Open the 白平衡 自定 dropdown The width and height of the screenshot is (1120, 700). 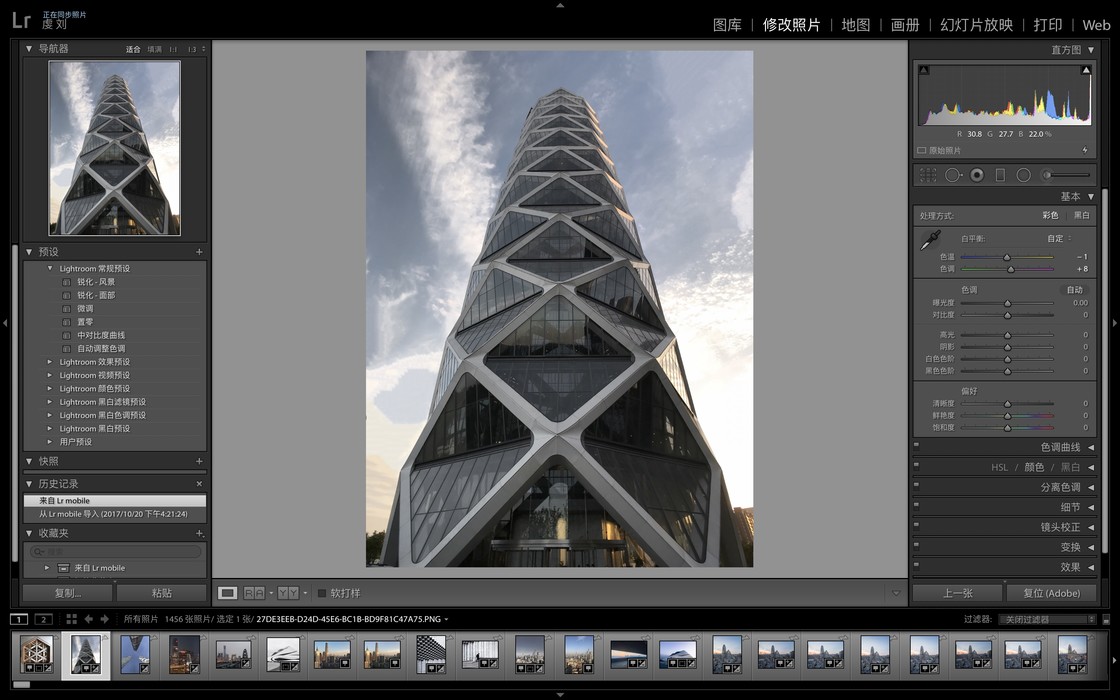(1059, 239)
